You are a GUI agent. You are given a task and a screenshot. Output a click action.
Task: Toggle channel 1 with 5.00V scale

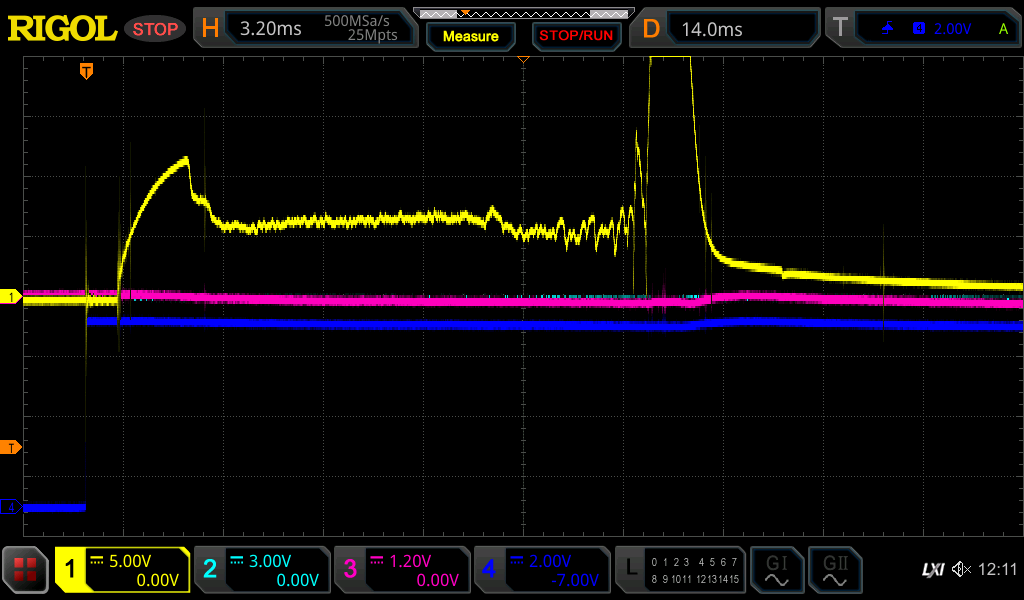(x=122, y=570)
